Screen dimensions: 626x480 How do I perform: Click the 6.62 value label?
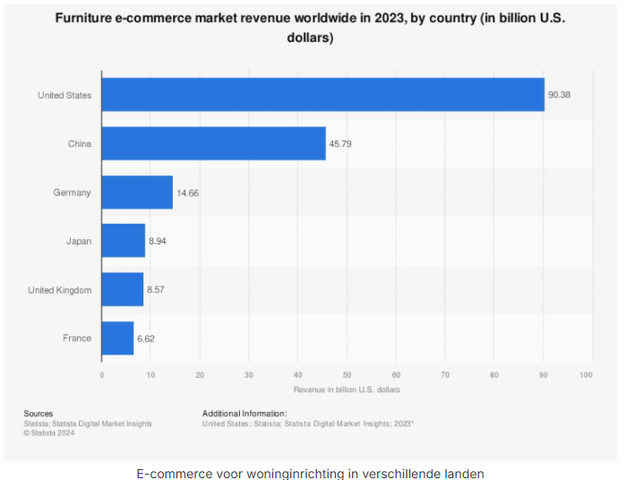148,338
